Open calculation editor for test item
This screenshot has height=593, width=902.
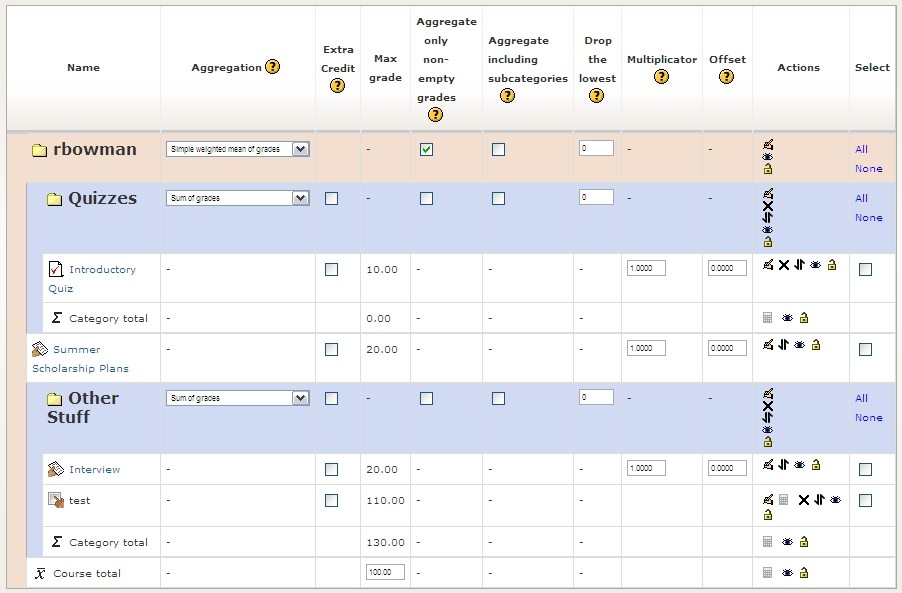click(784, 499)
